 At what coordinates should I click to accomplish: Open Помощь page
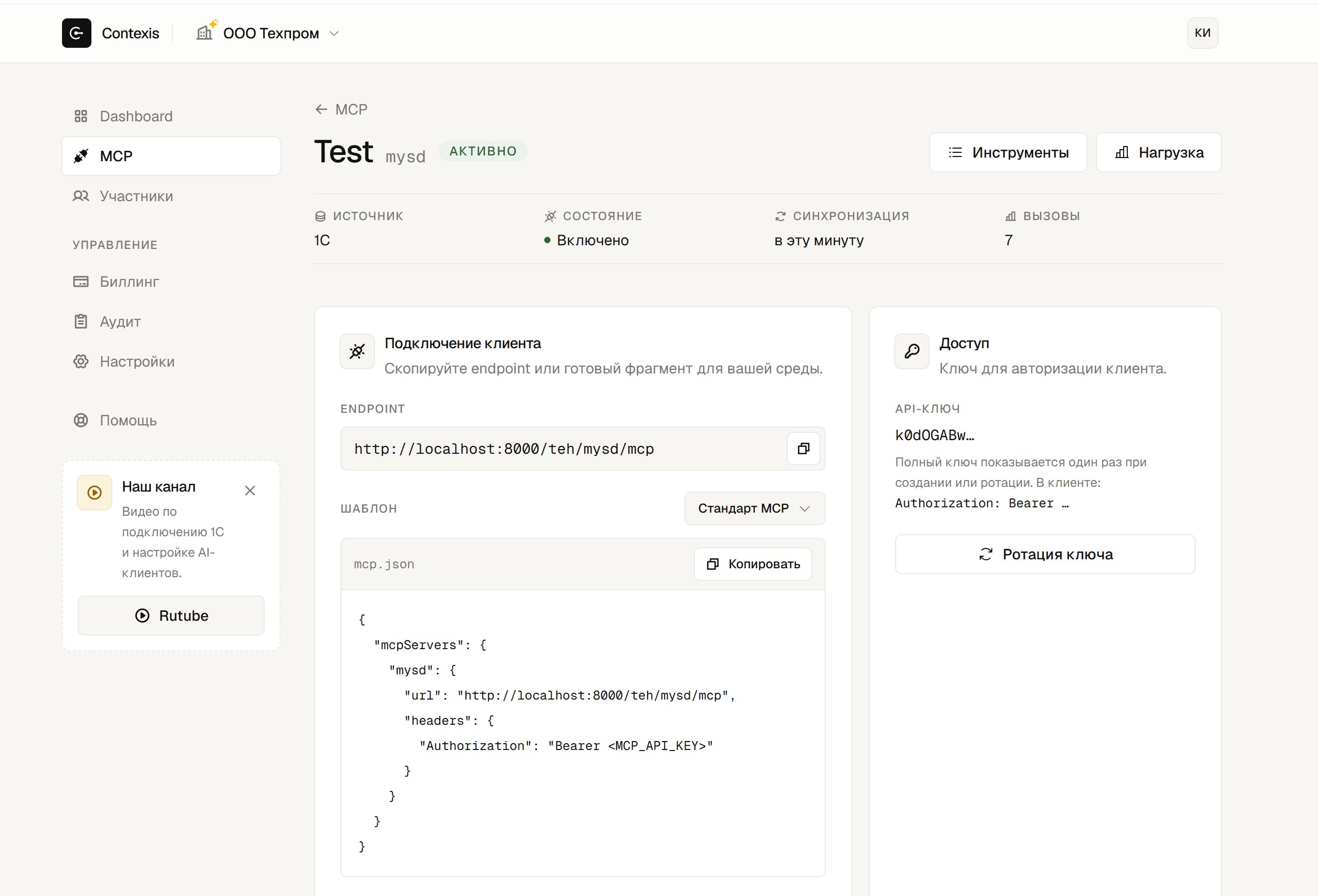(171, 420)
